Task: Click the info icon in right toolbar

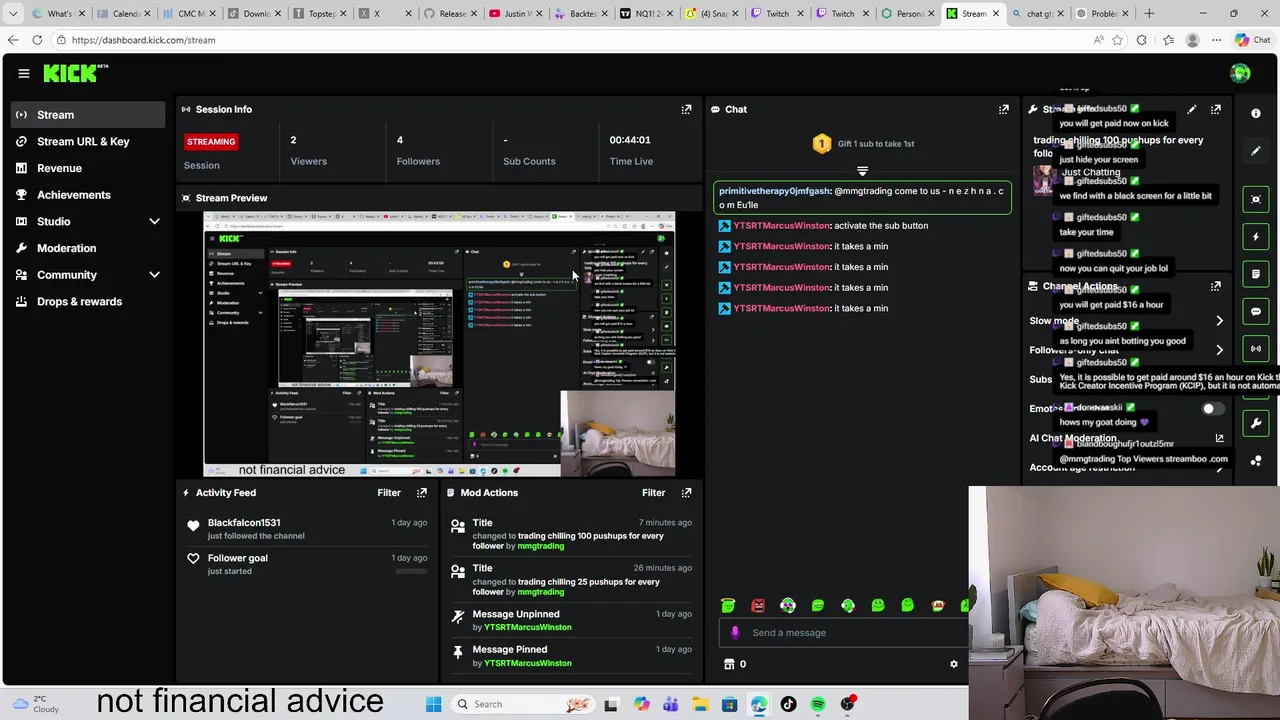Action: click(x=1256, y=113)
